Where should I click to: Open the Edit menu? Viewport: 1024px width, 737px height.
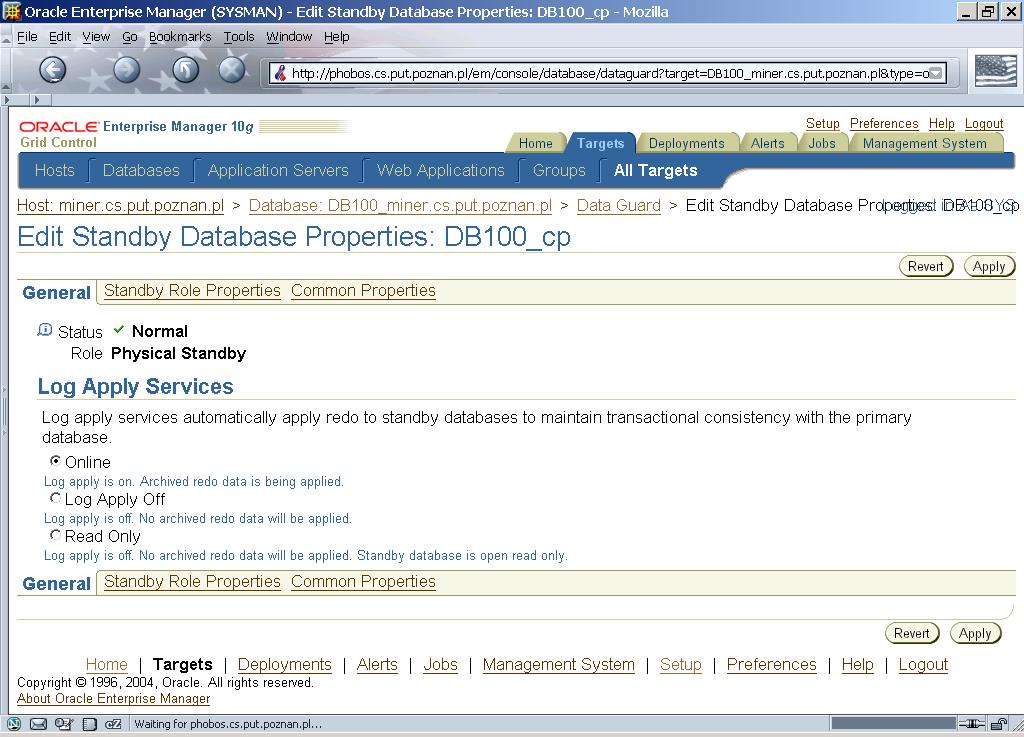tap(60, 37)
